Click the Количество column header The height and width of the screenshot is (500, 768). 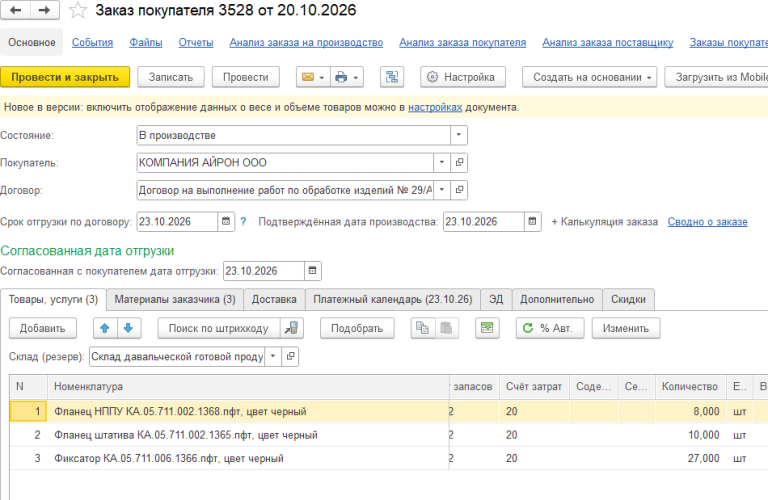coord(690,386)
